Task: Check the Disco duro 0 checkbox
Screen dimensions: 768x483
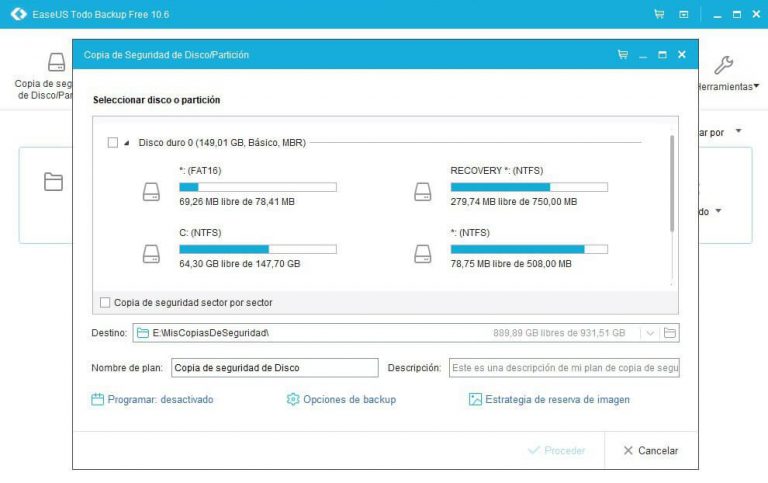Action: [113, 143]
